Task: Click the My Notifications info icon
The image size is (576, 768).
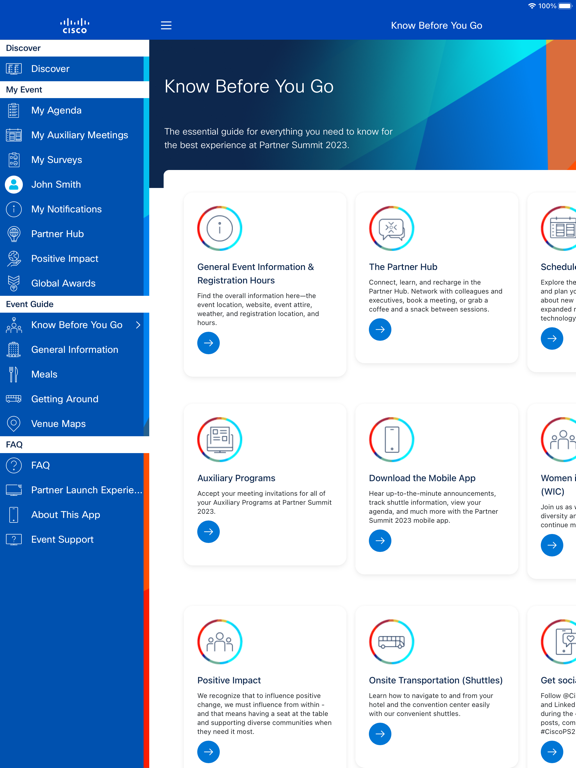Action: point(14,209)
